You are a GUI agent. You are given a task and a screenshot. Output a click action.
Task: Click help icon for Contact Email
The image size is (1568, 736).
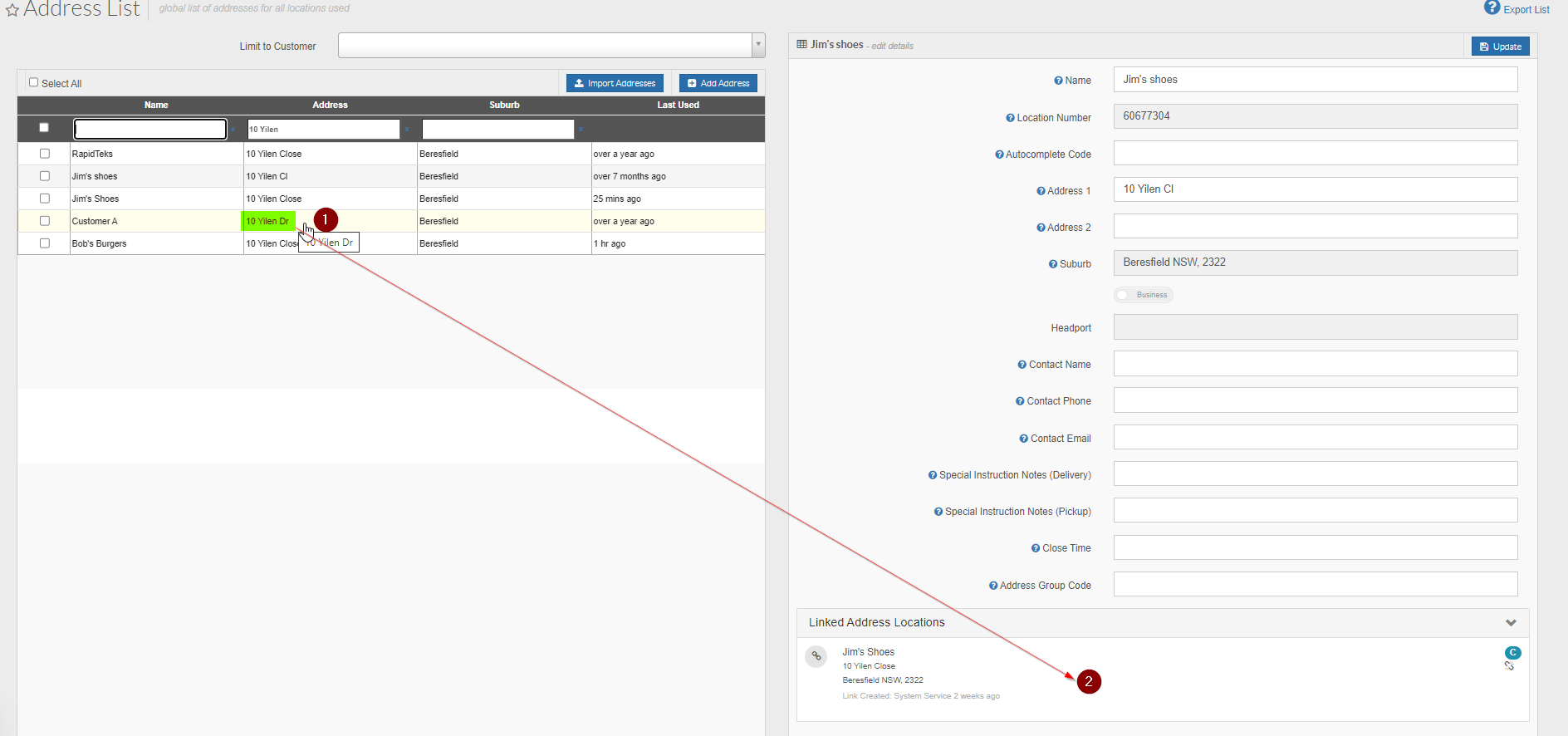1024,439
